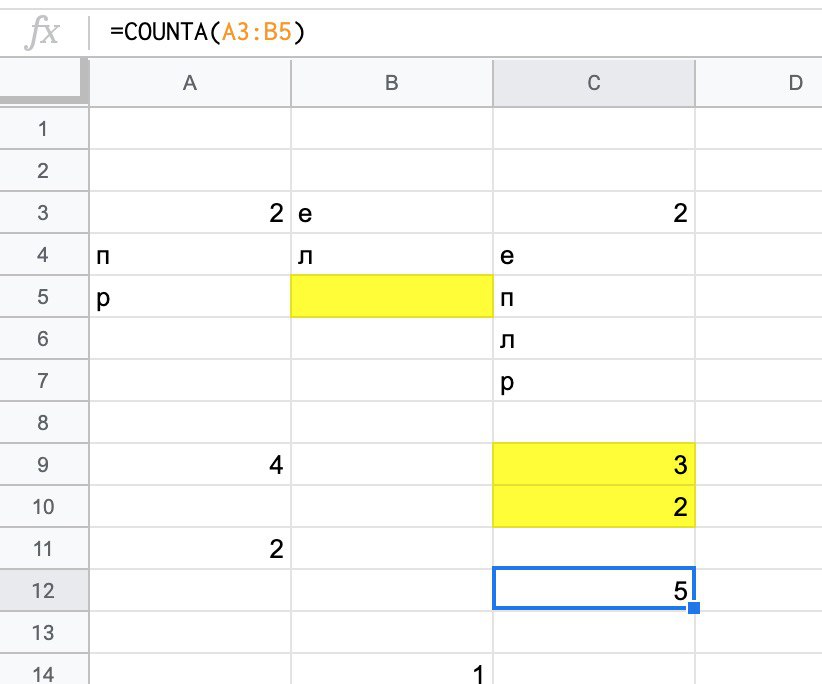Image resolution: width=822 pixels, height=684 pixels.
Task: Select yellow cell C9 containing 3
Action: point(594,465)
